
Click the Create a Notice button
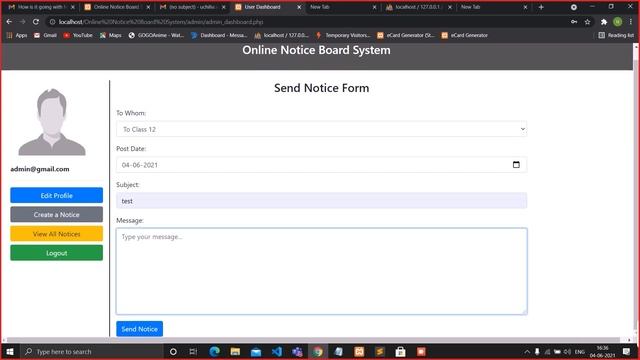coord(56,214)
